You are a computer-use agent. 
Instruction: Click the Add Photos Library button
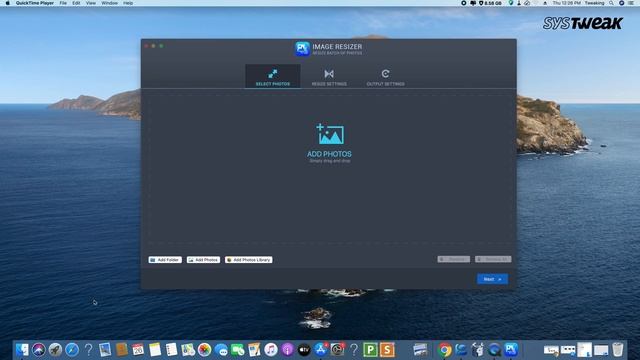coord(249,260)
